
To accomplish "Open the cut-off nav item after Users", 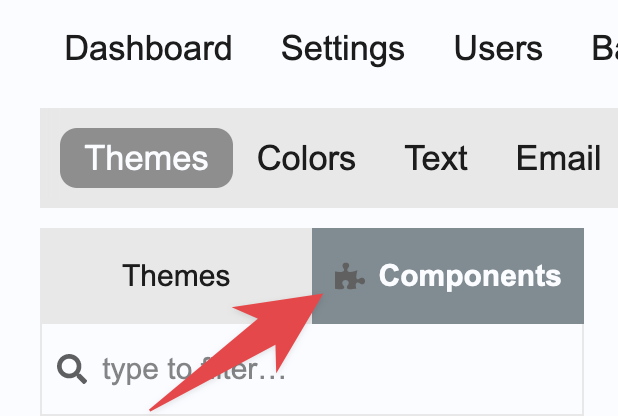I will (x=604, y=48).
